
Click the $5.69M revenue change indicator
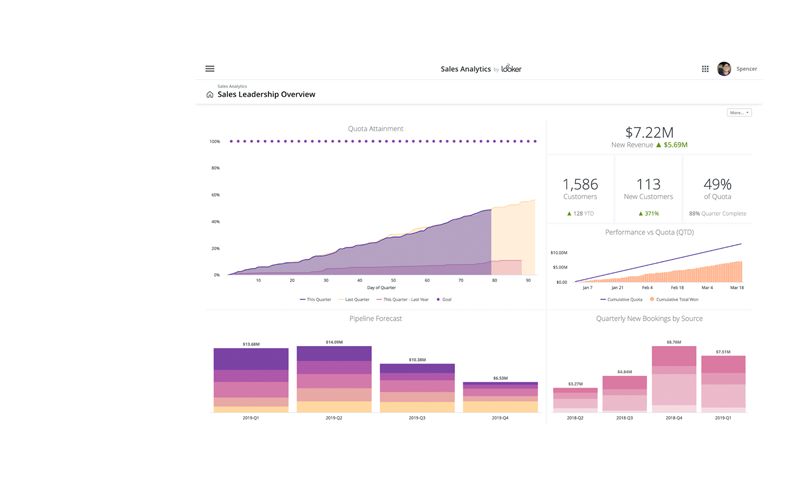point(672,145)
